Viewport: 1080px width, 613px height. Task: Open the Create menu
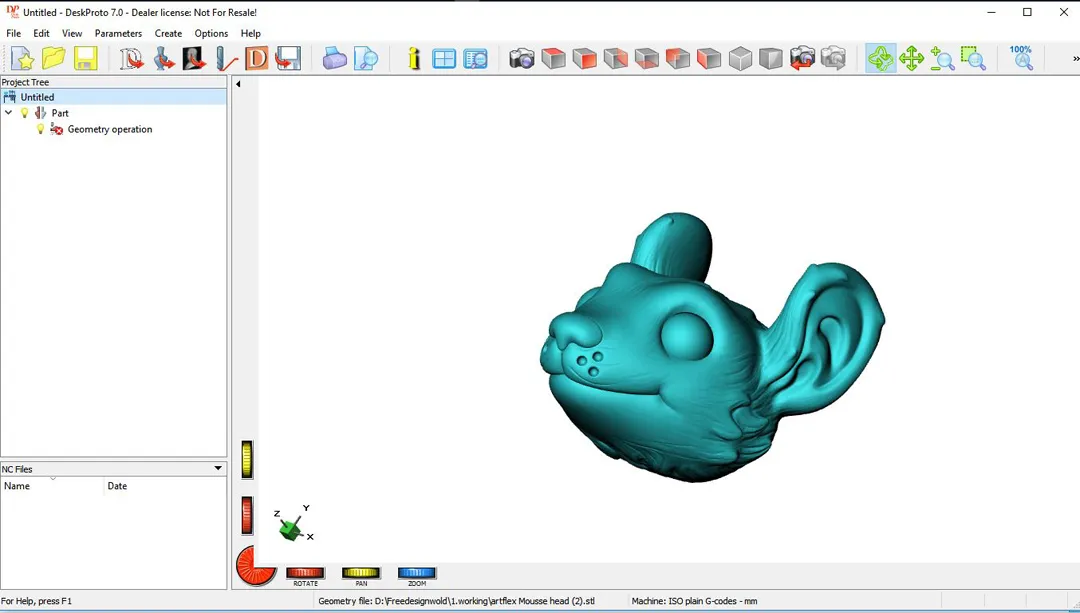(168, 33)
